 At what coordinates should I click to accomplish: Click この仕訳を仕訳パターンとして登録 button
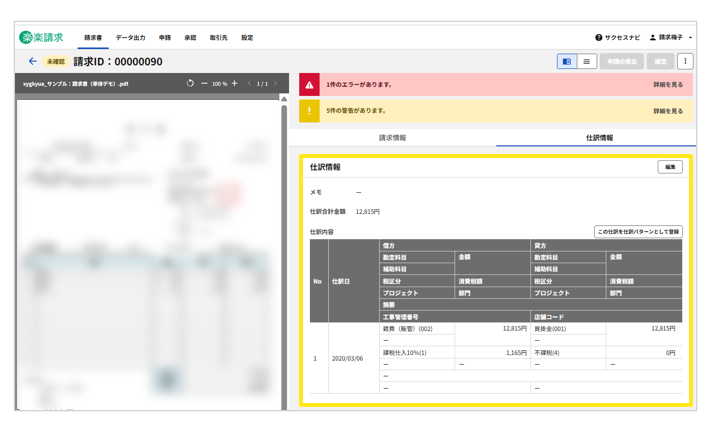tap(638, 231)
